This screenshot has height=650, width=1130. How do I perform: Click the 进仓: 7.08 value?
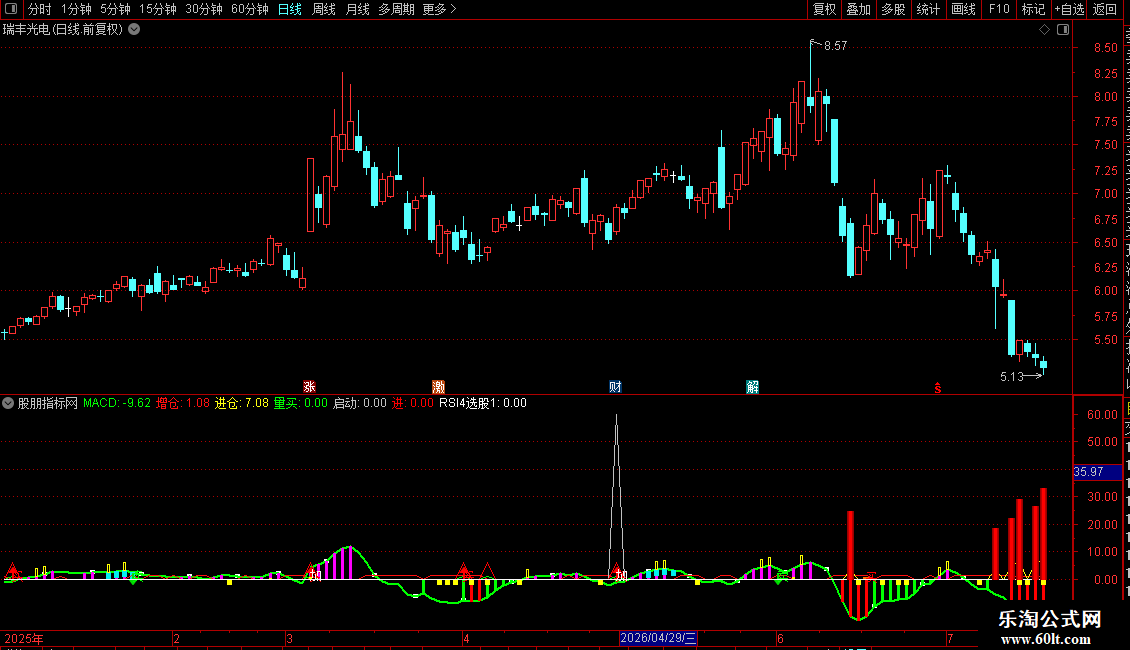[241, 404]
